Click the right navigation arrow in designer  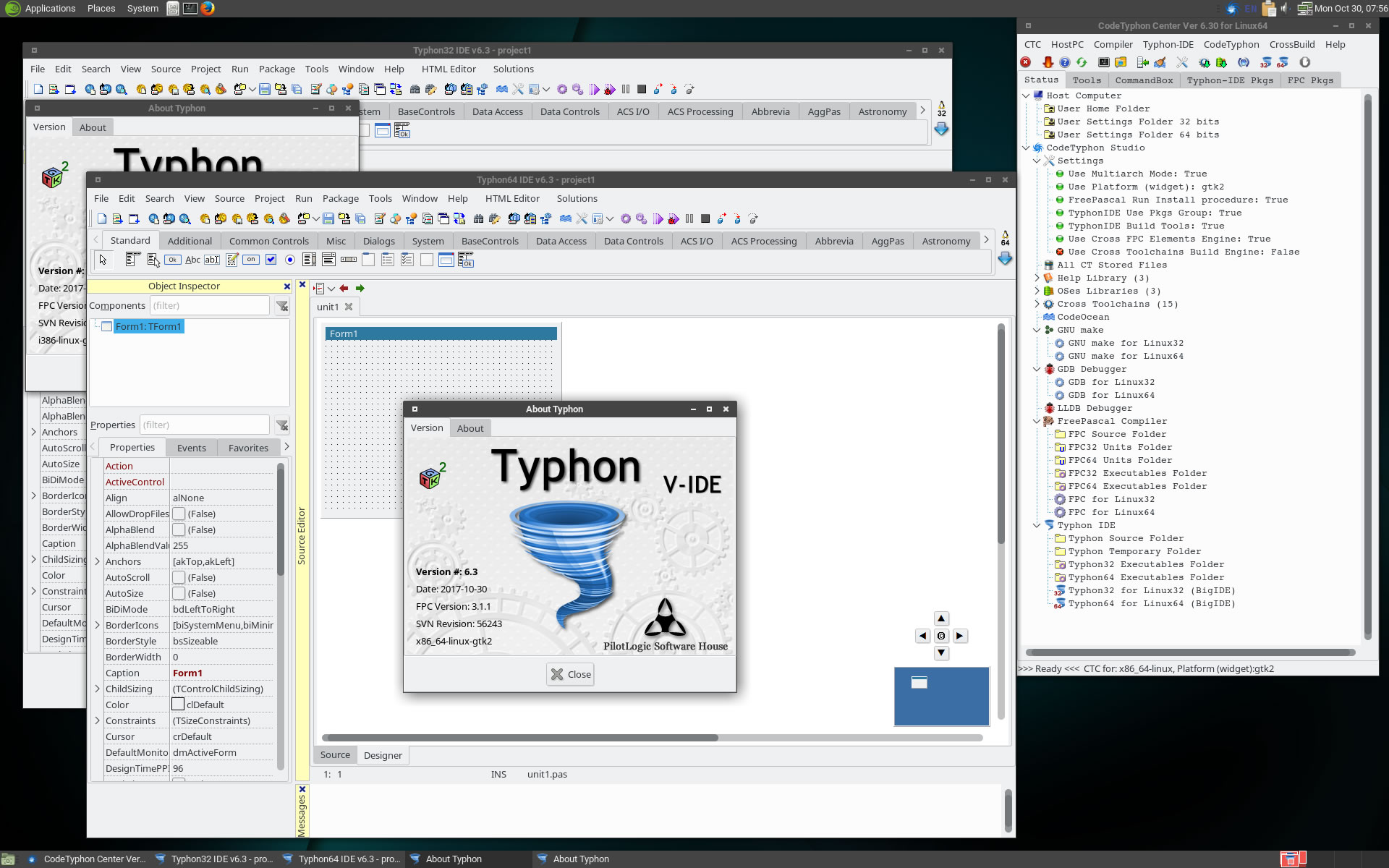[959, 636]
